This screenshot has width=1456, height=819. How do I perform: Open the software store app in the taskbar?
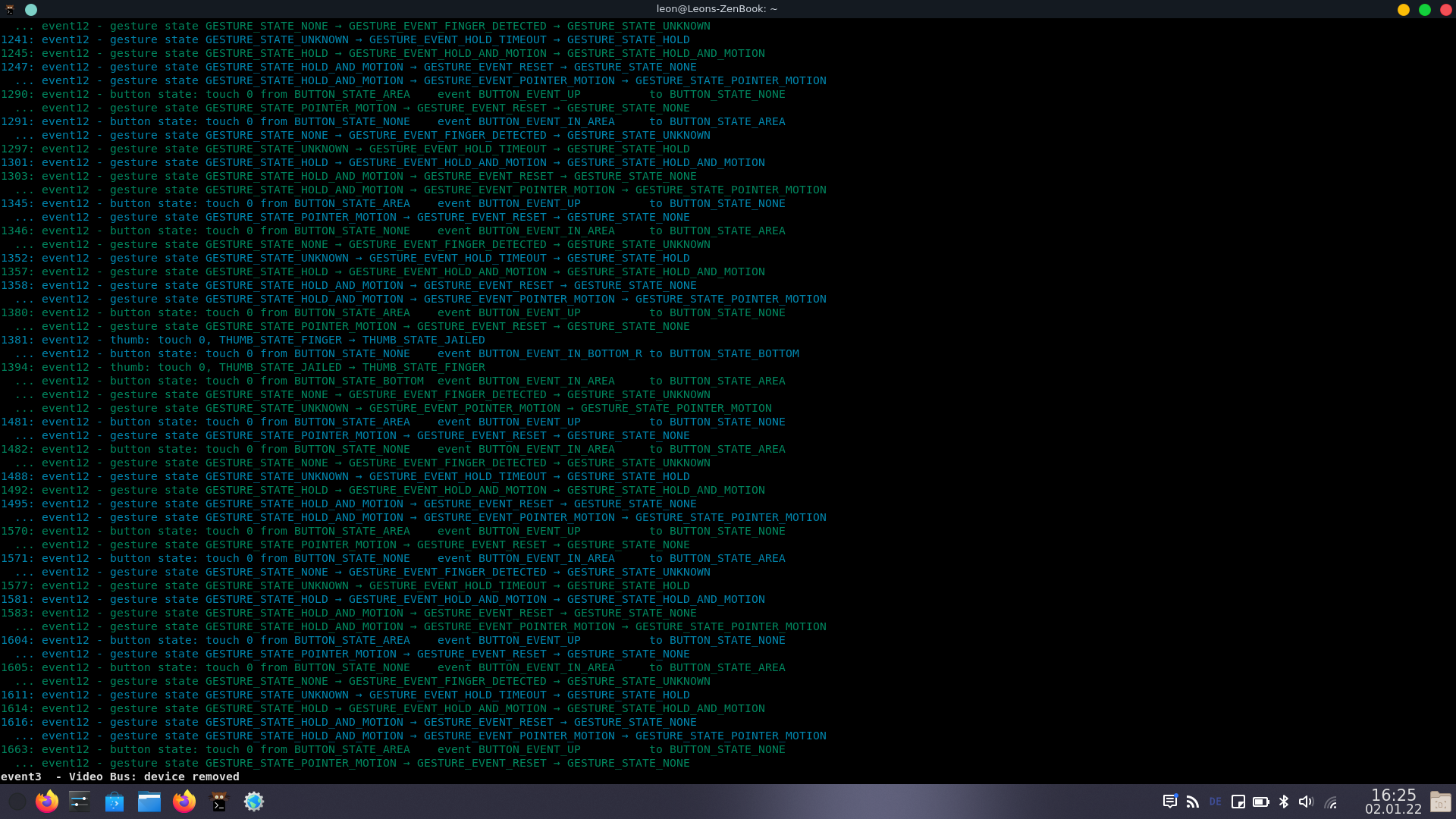pos(115,802)
